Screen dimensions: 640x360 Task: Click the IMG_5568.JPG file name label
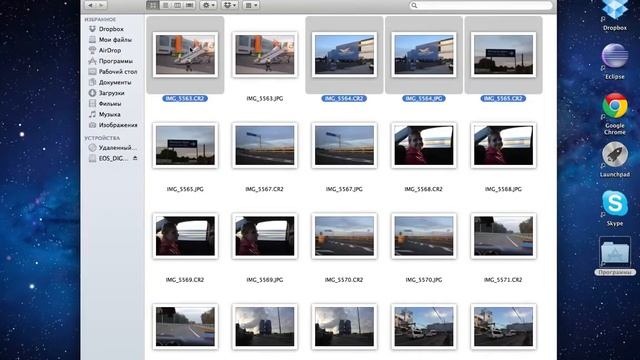pyautogui.click(x=503, y=189)
